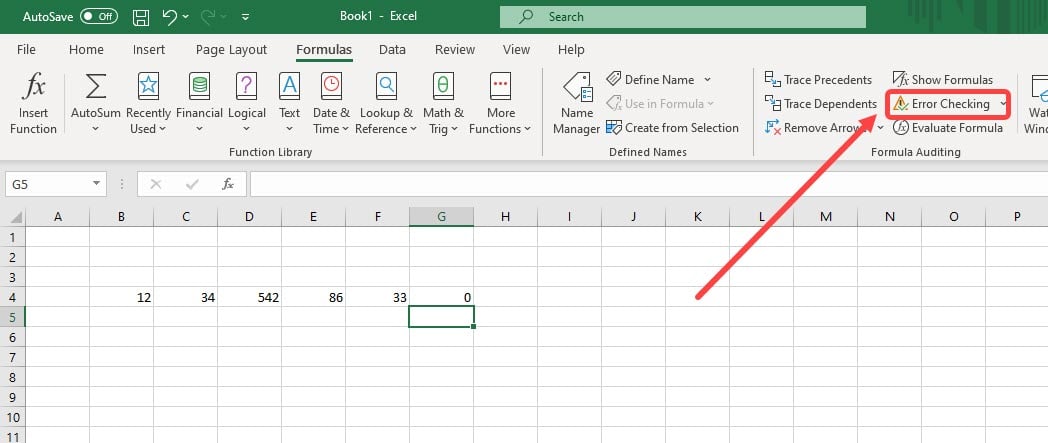
Task: Select column B header
Action: click(x=121, y=216)
